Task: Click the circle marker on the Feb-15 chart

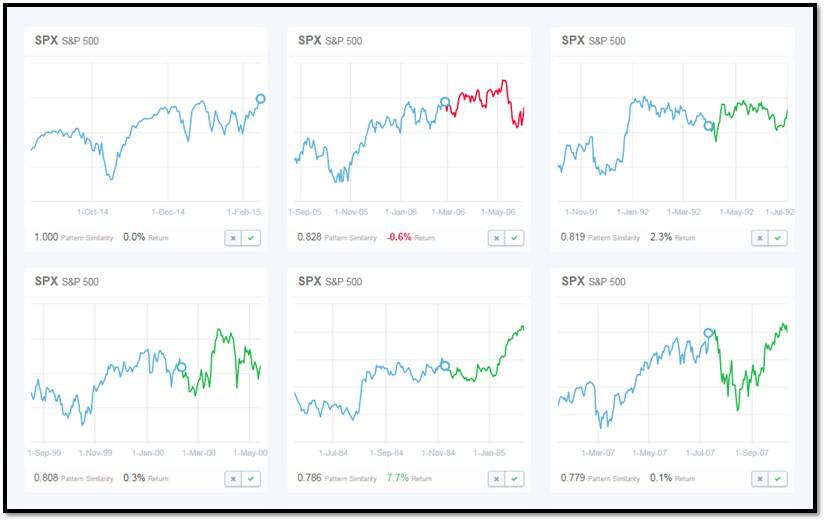Action: tap(261, 98)
